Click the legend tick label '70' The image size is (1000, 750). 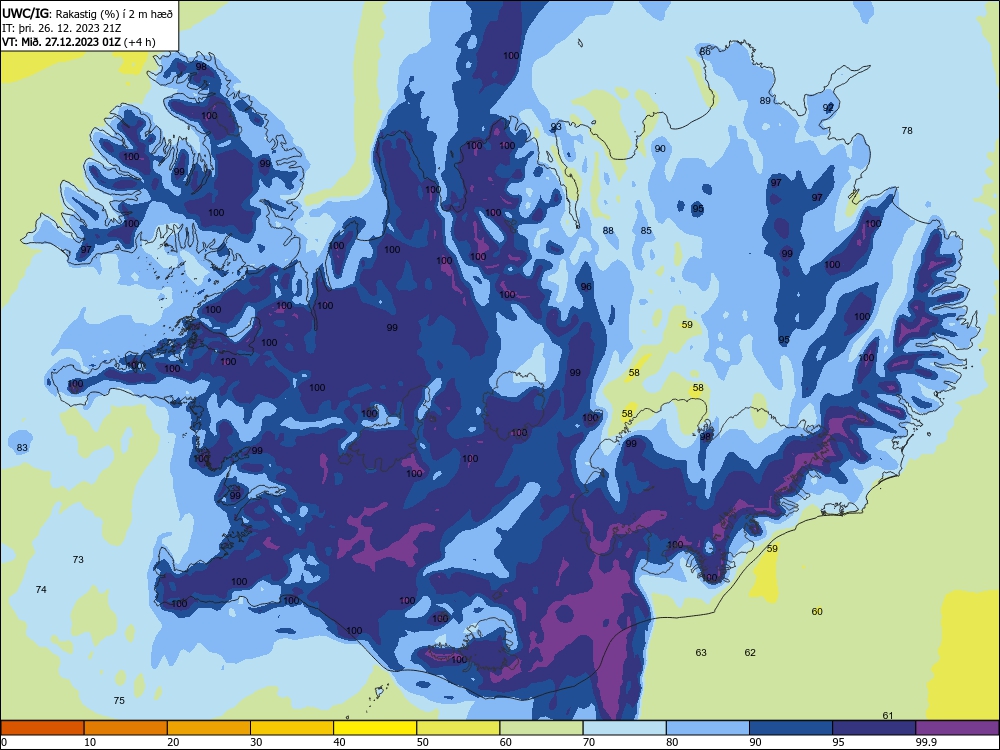pos(589,742)
